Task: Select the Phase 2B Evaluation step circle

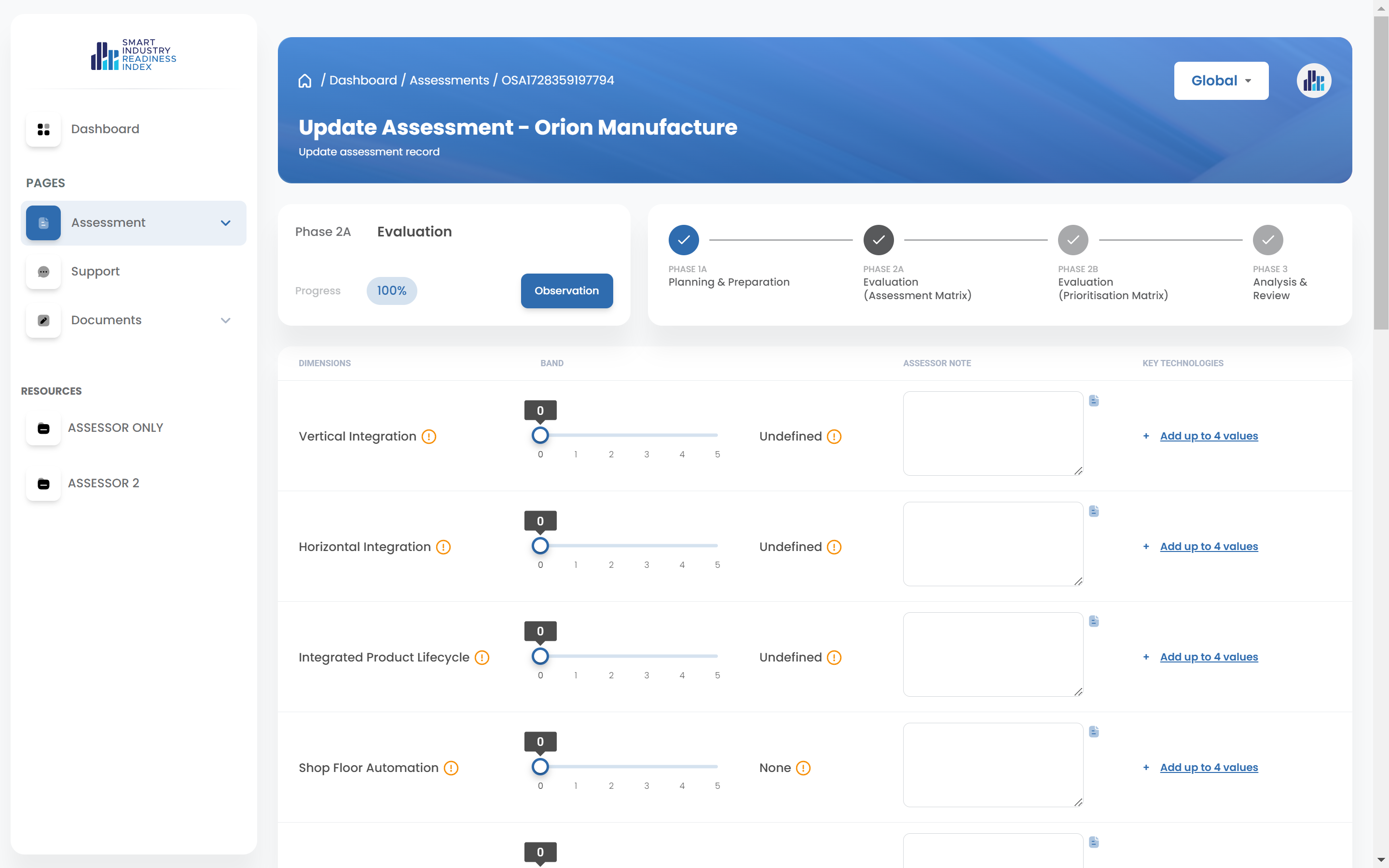Action: (1073, 240)
